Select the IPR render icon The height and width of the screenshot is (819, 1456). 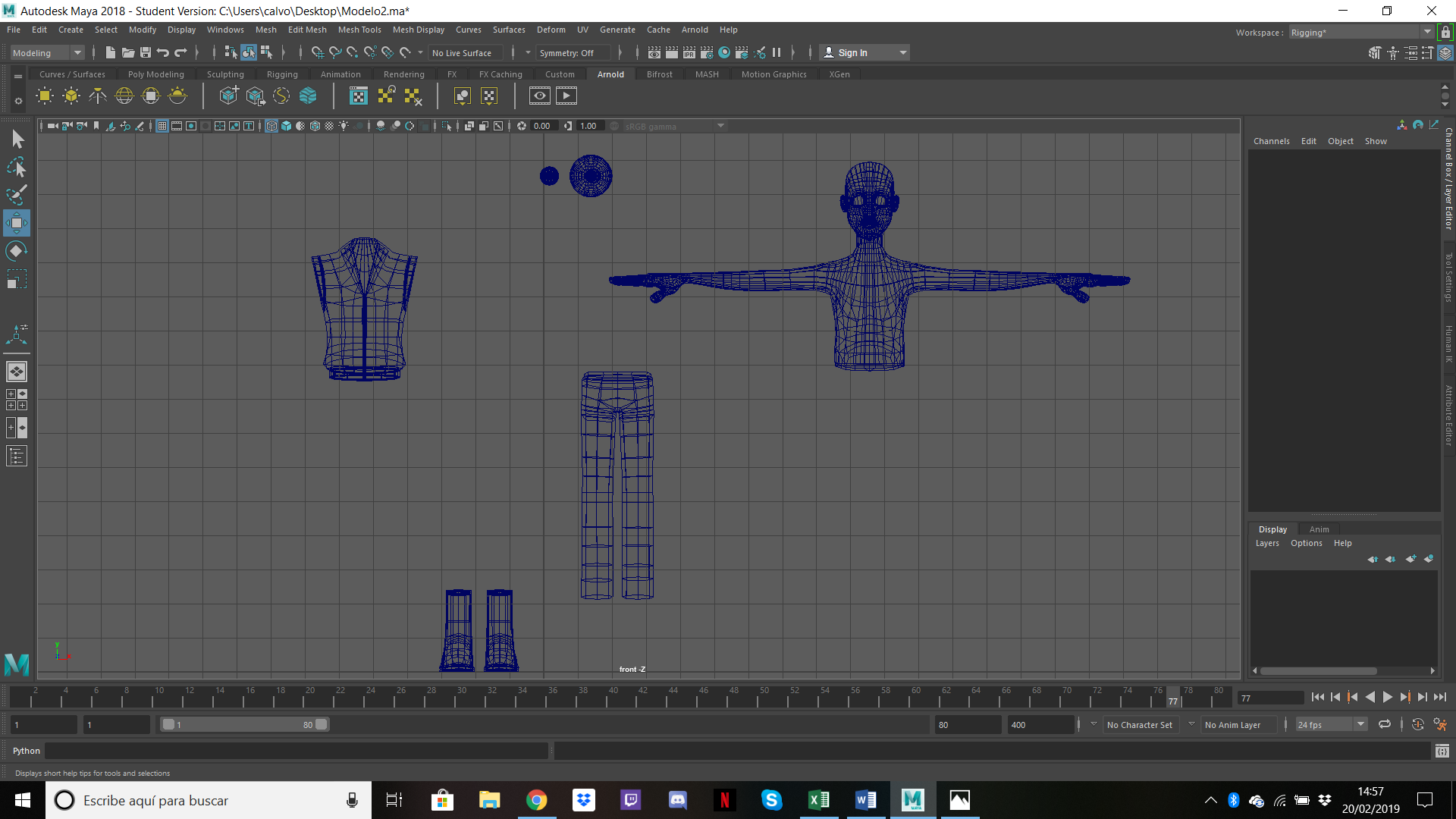point(689,52)
